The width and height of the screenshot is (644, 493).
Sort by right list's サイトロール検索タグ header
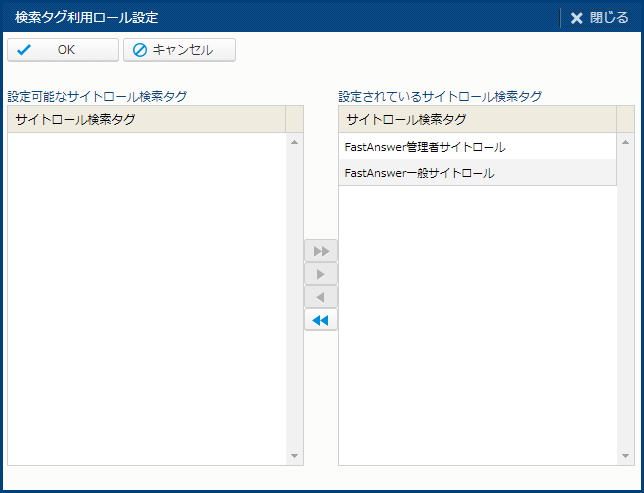pyautogui.click(x=477, y=120)
